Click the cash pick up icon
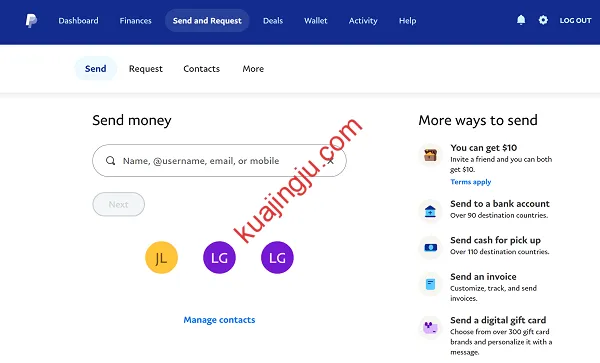This screenshot has width=600, height=363. [x=430, y=247]
